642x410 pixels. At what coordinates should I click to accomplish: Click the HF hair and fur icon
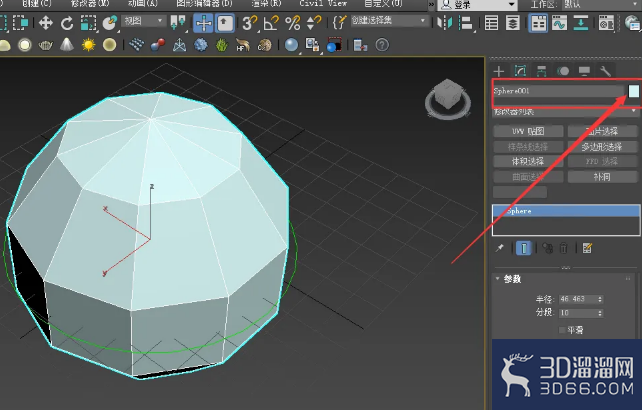coord(243,45)
